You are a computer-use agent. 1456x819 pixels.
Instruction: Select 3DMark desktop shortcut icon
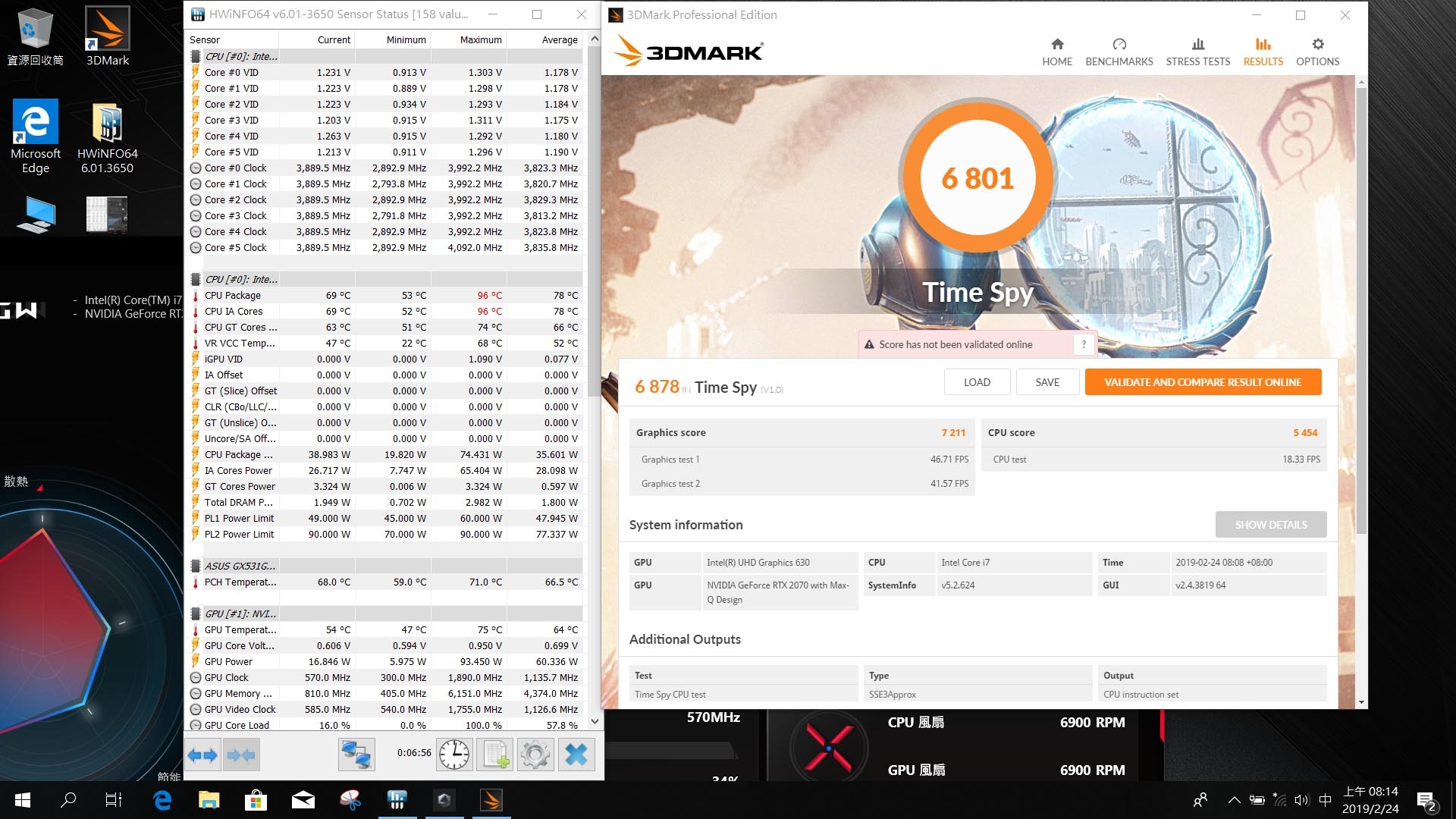tap(108, 37)
